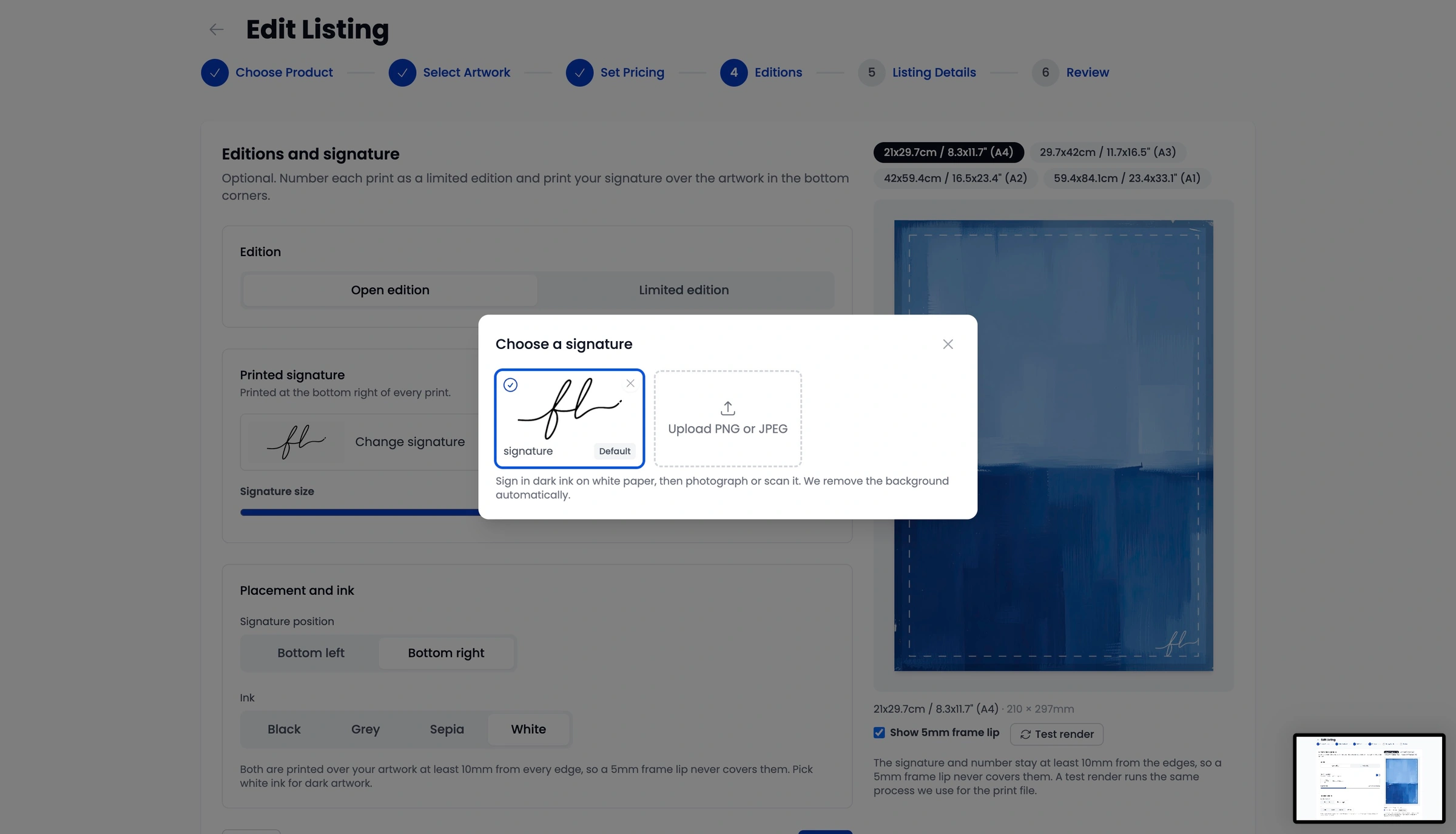The width and height of the screenshot is (1456, 834).
Task: Open the Listing Details step
Action: click(x=934, y=73)
